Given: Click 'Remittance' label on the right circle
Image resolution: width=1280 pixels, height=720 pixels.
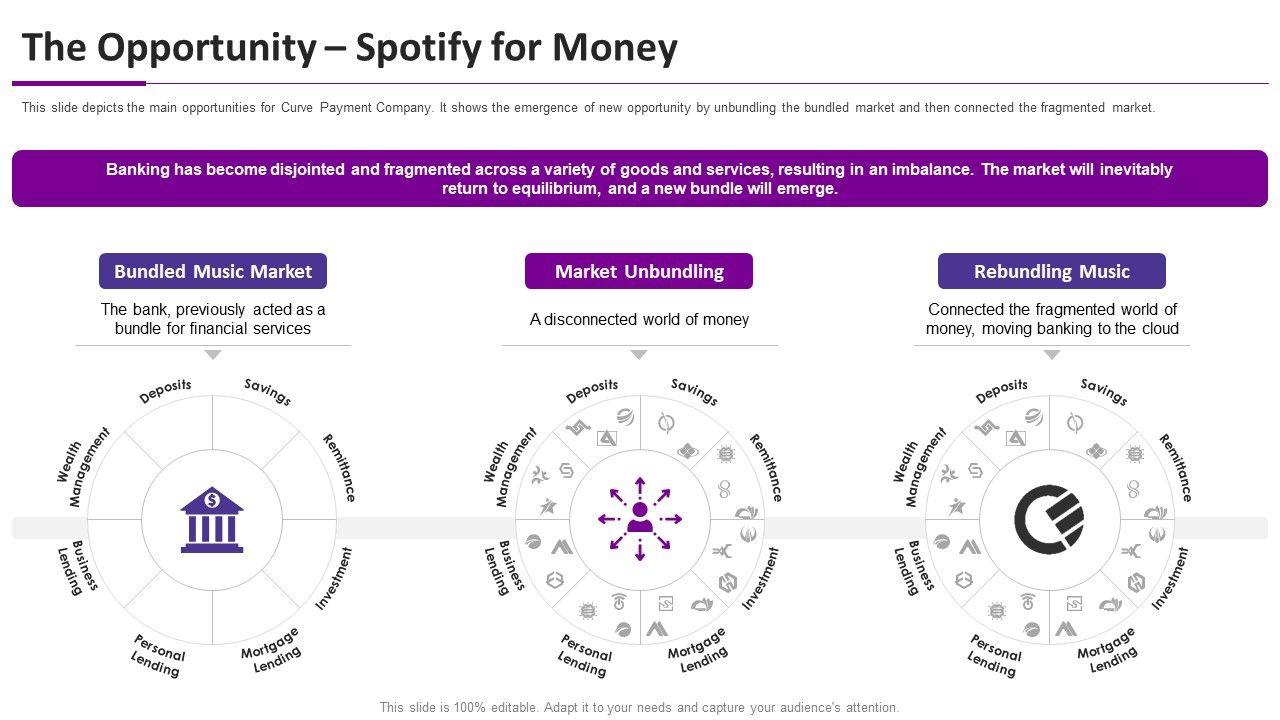Looking at the screenshot, I should (1176, 467).
